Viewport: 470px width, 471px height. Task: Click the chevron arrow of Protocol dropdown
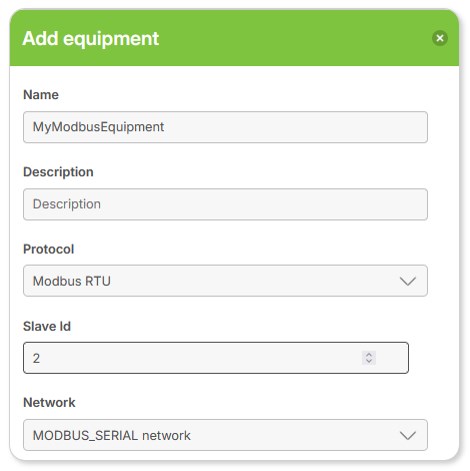[x=408, y=281]
